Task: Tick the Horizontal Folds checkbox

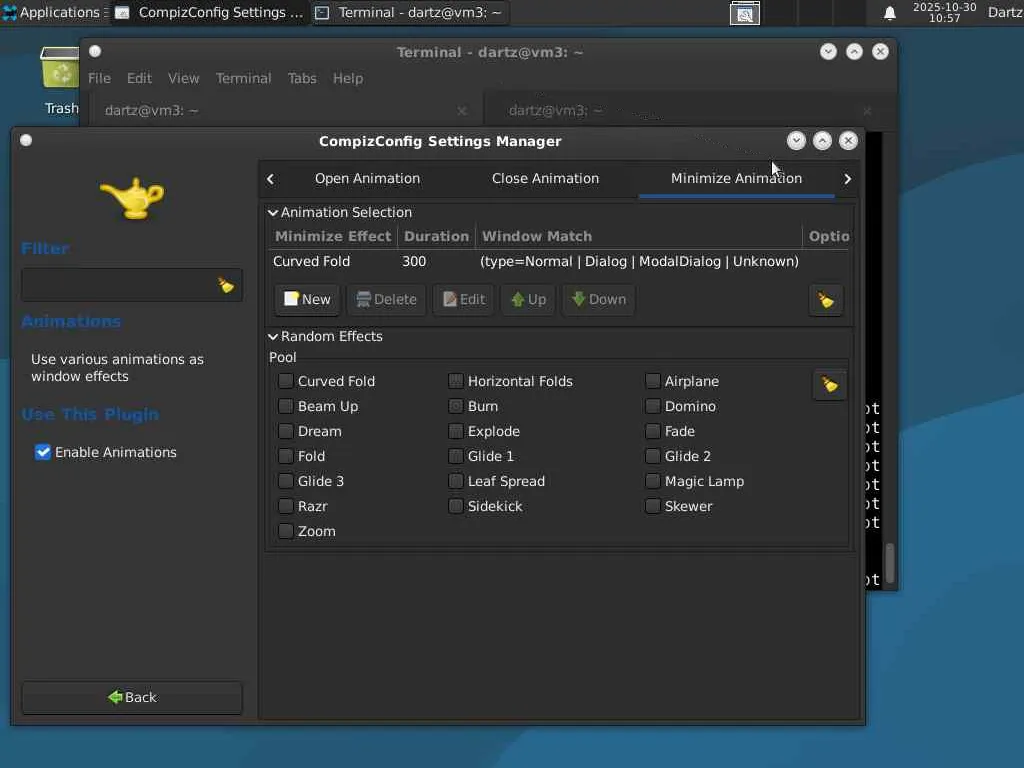Action: (456, 381)
